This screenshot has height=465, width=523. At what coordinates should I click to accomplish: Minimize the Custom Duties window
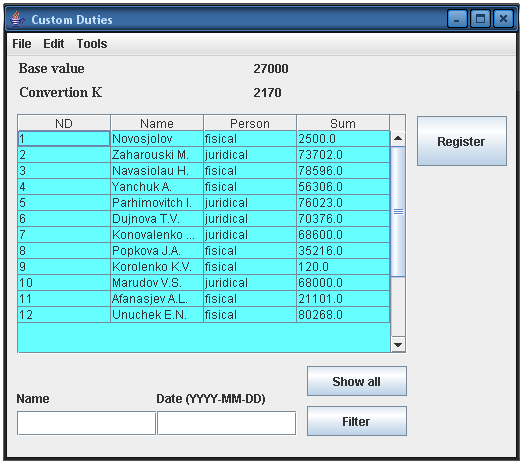tap(457, 19)
